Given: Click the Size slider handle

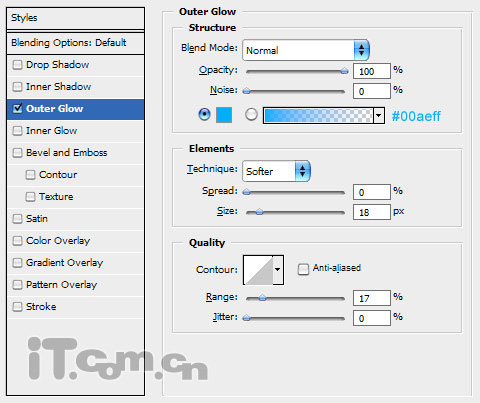Looking at the screenshot, I should [x=259, y=212].
